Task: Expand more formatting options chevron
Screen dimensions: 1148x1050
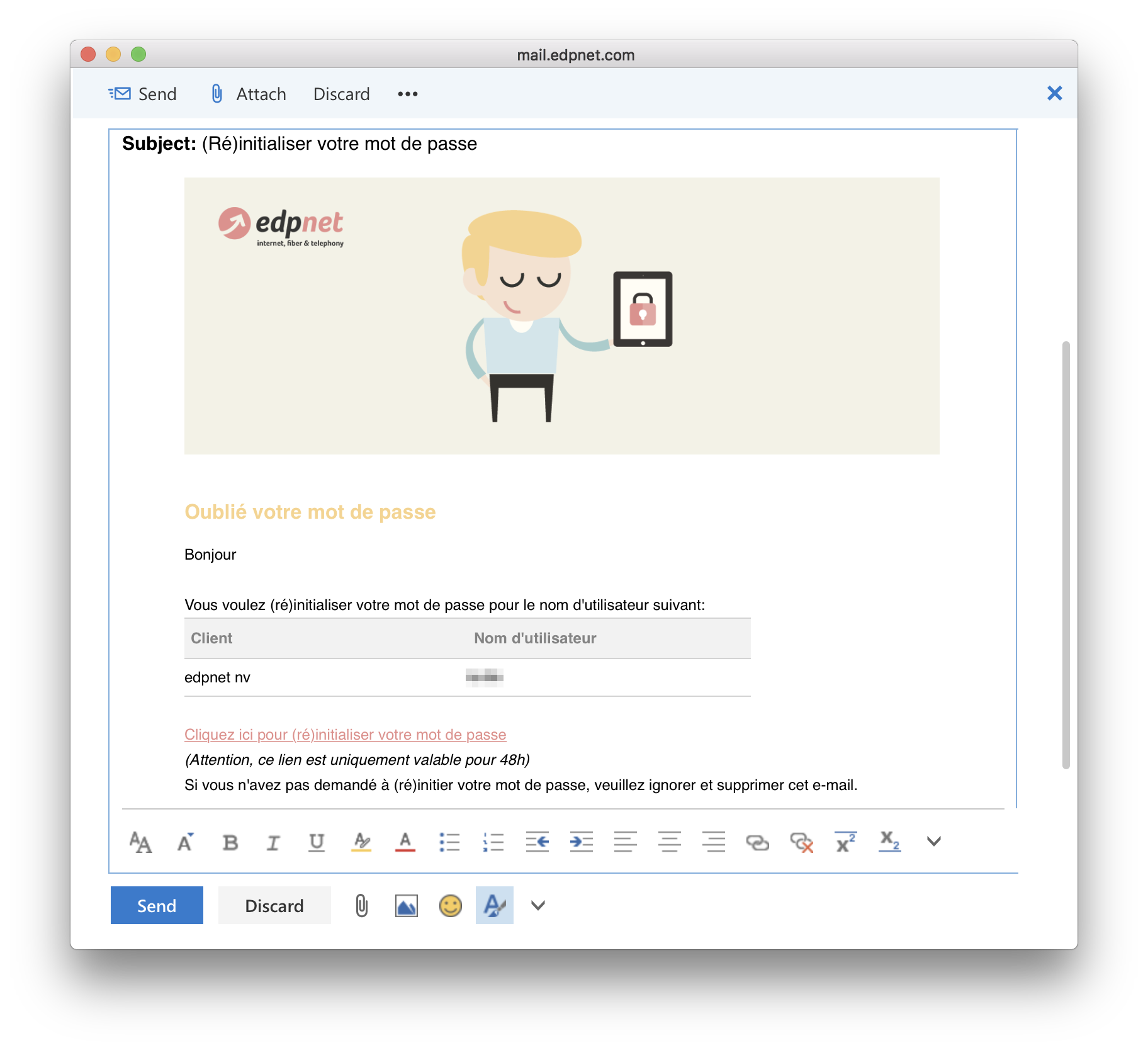Action: click(x=933, y=842)
